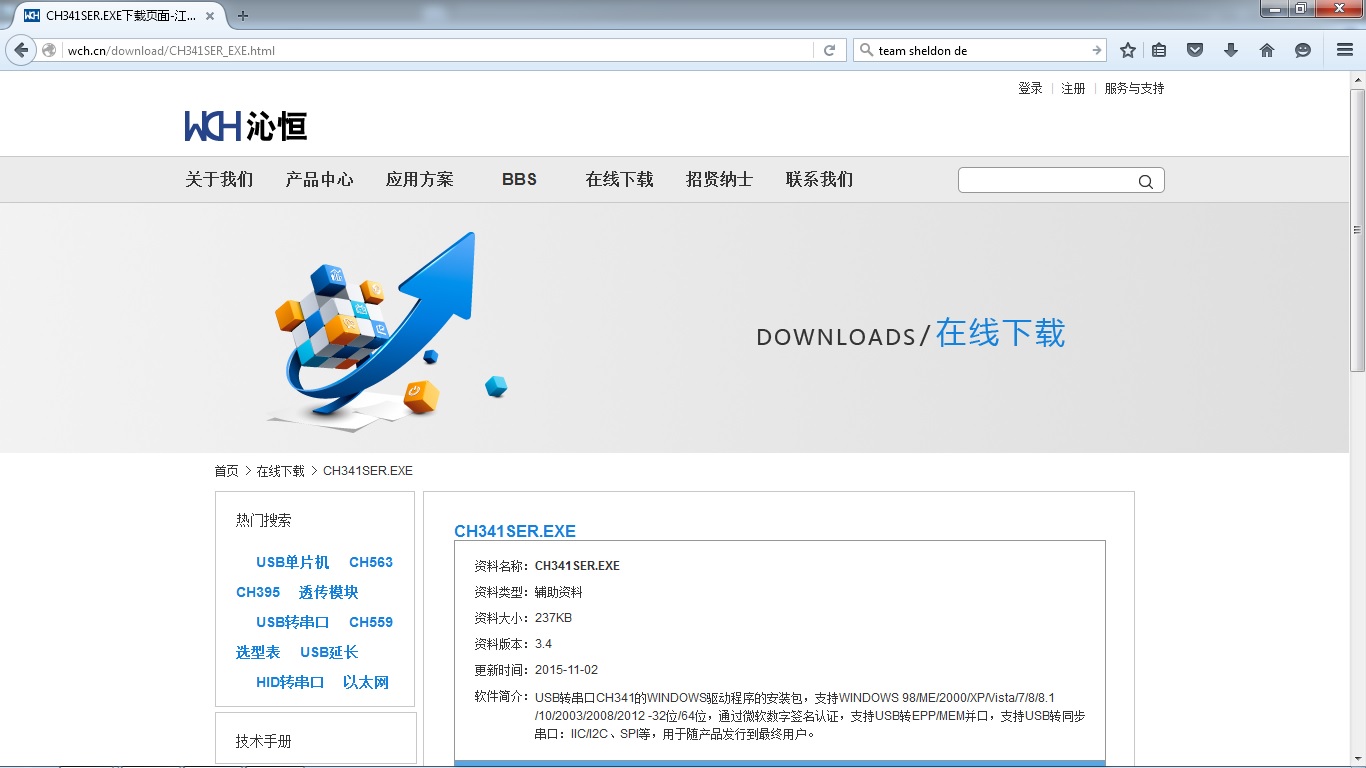Click the CH395 hot search link

pos(258,592)
